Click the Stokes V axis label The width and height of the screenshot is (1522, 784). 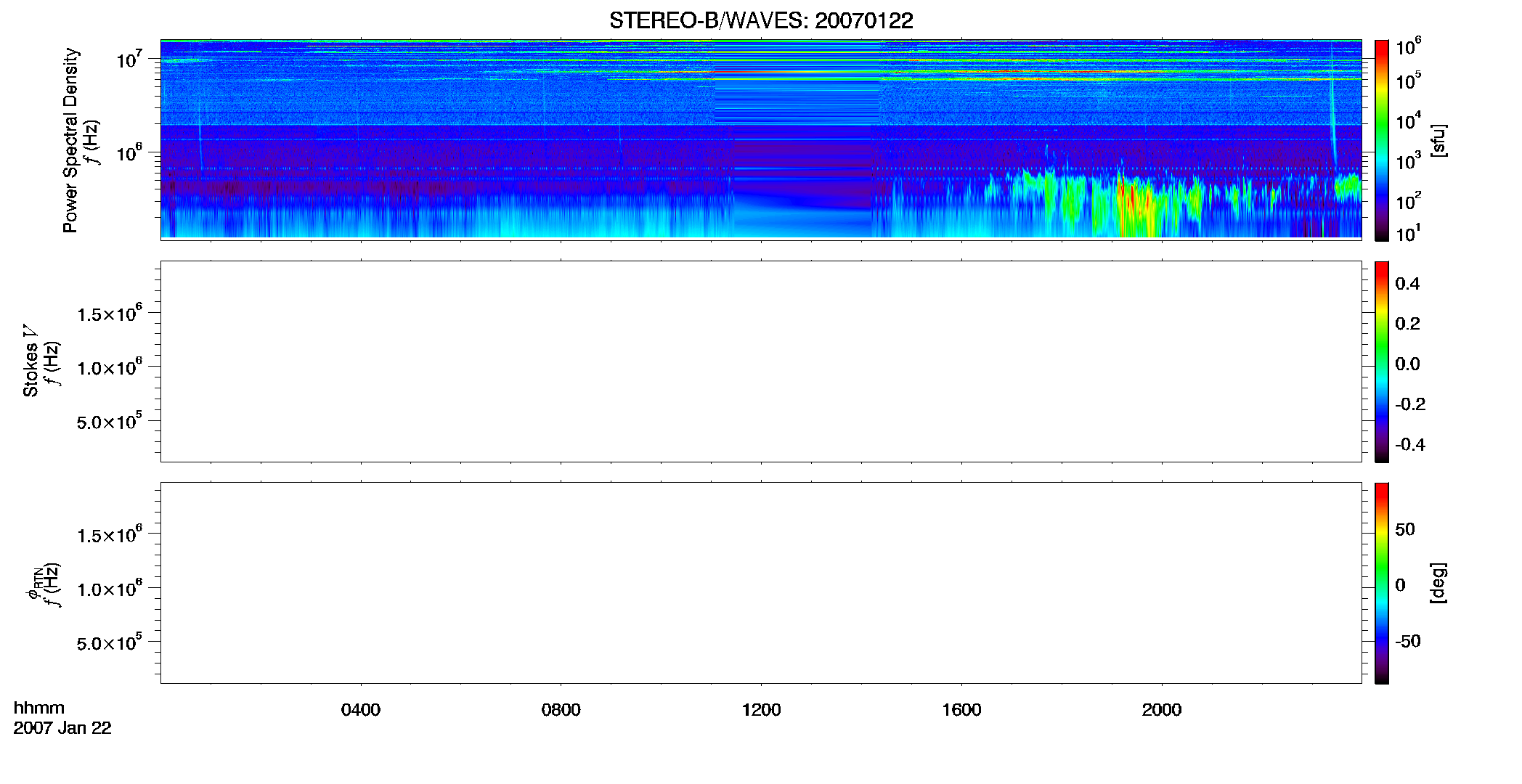point(30,361)
